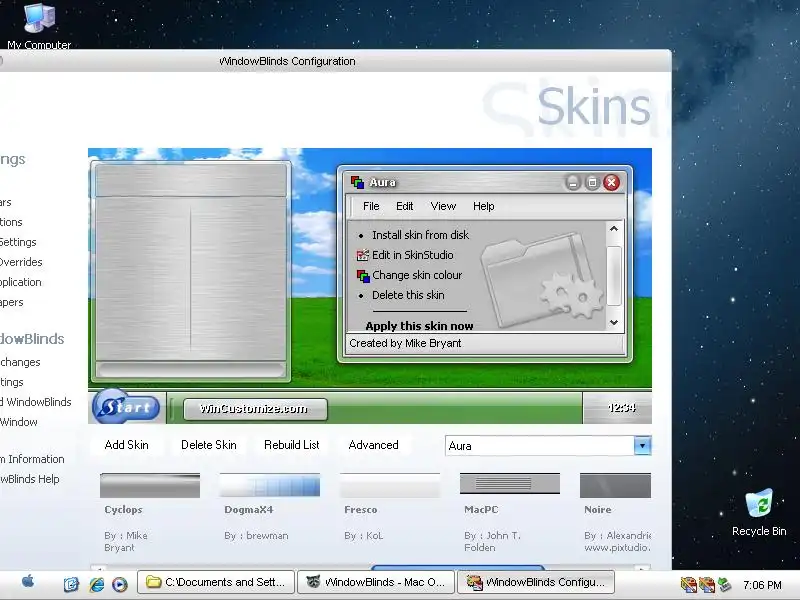Click By : brewman author text

(x=256, y=536)
